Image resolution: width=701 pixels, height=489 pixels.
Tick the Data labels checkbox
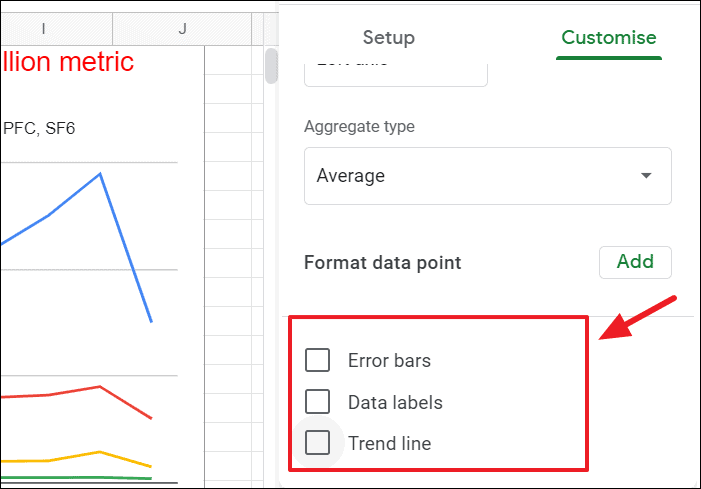[317, 402]
